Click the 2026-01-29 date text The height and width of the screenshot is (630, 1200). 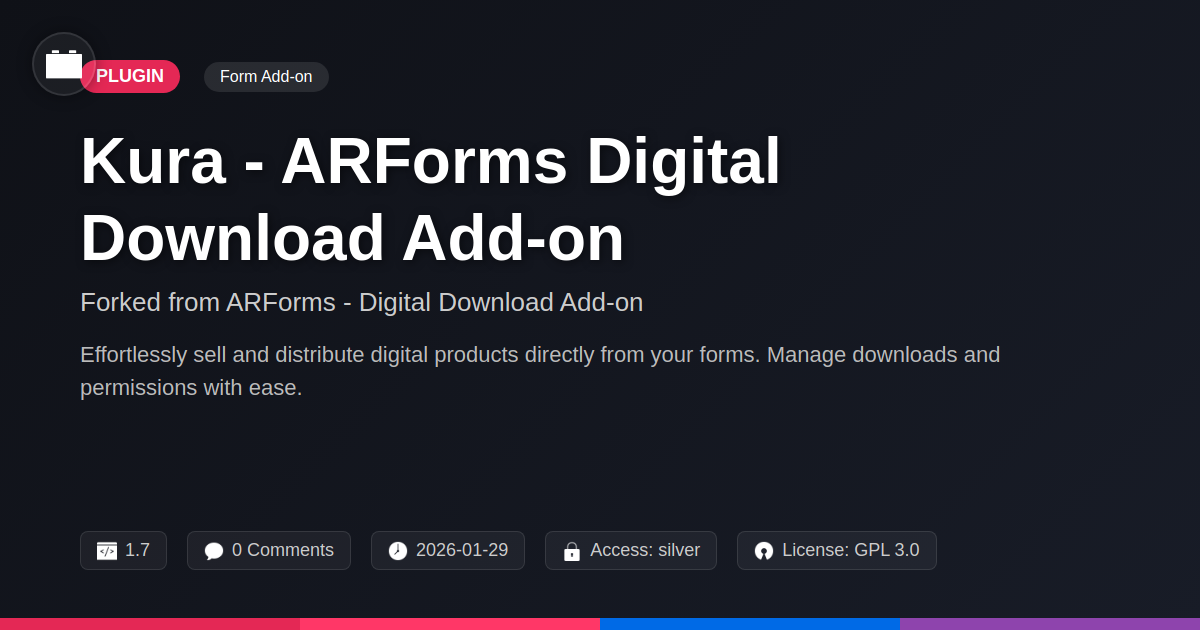coord(462,550)
